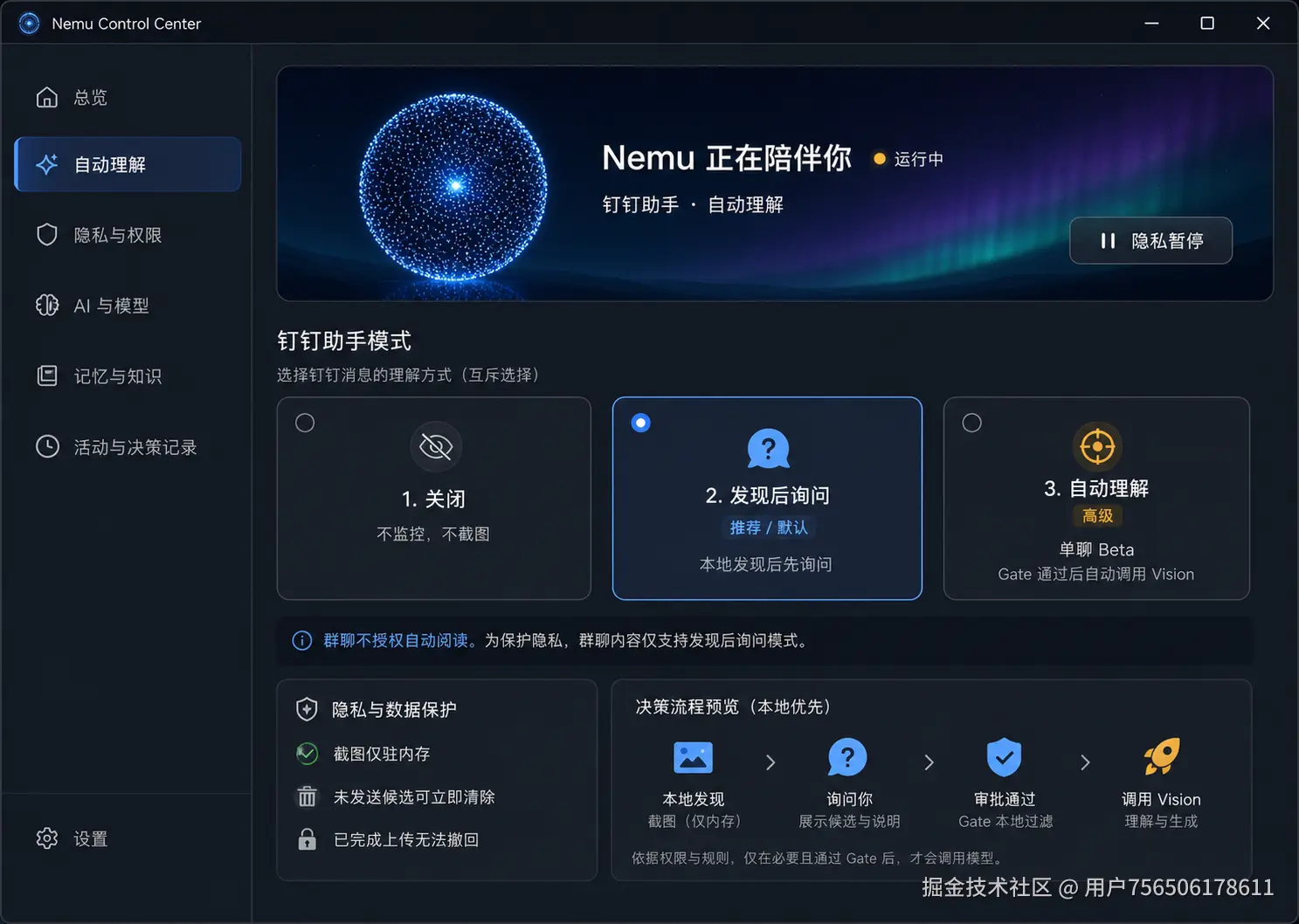Click the orange target icon above 自动理解 card title
The width and height of the screenshot is (1299, 924).
pyautogui.click(x=1097, y=447)
